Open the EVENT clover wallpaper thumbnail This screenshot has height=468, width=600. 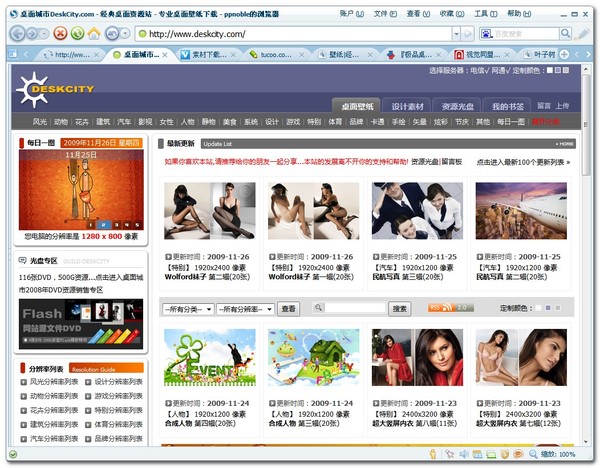point(210,357)
